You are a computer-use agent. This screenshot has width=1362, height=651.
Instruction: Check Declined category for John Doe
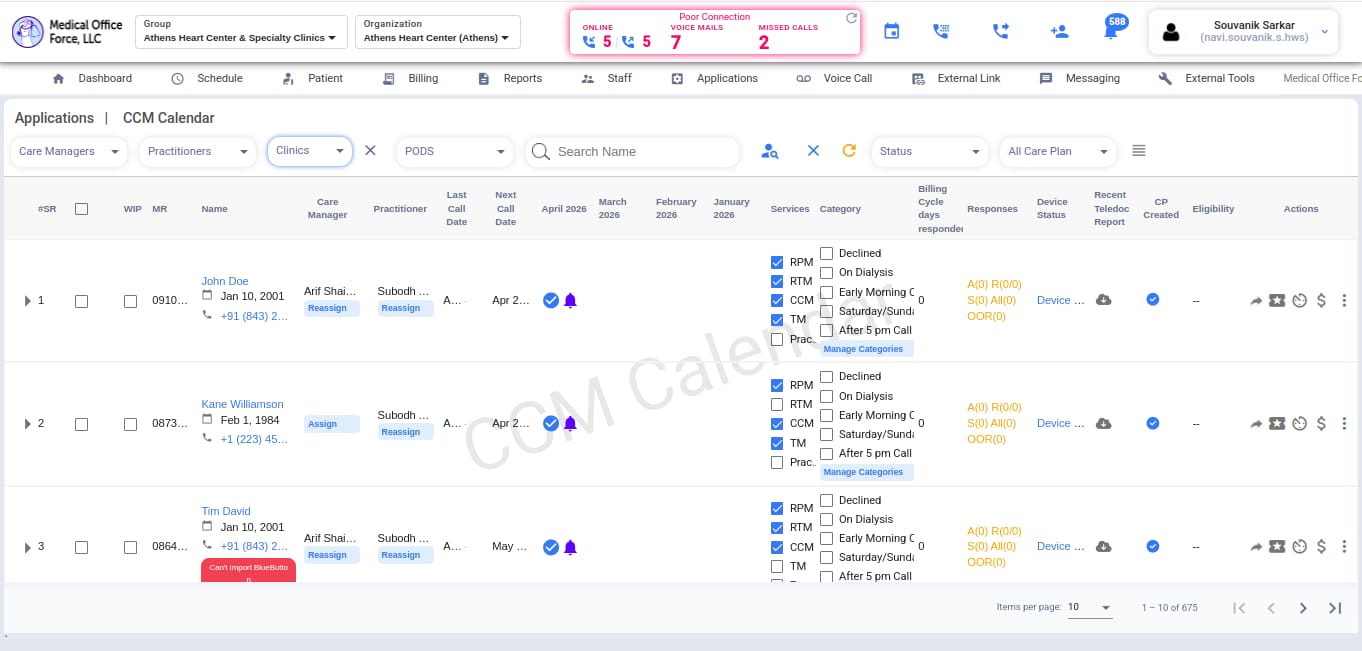826,253
